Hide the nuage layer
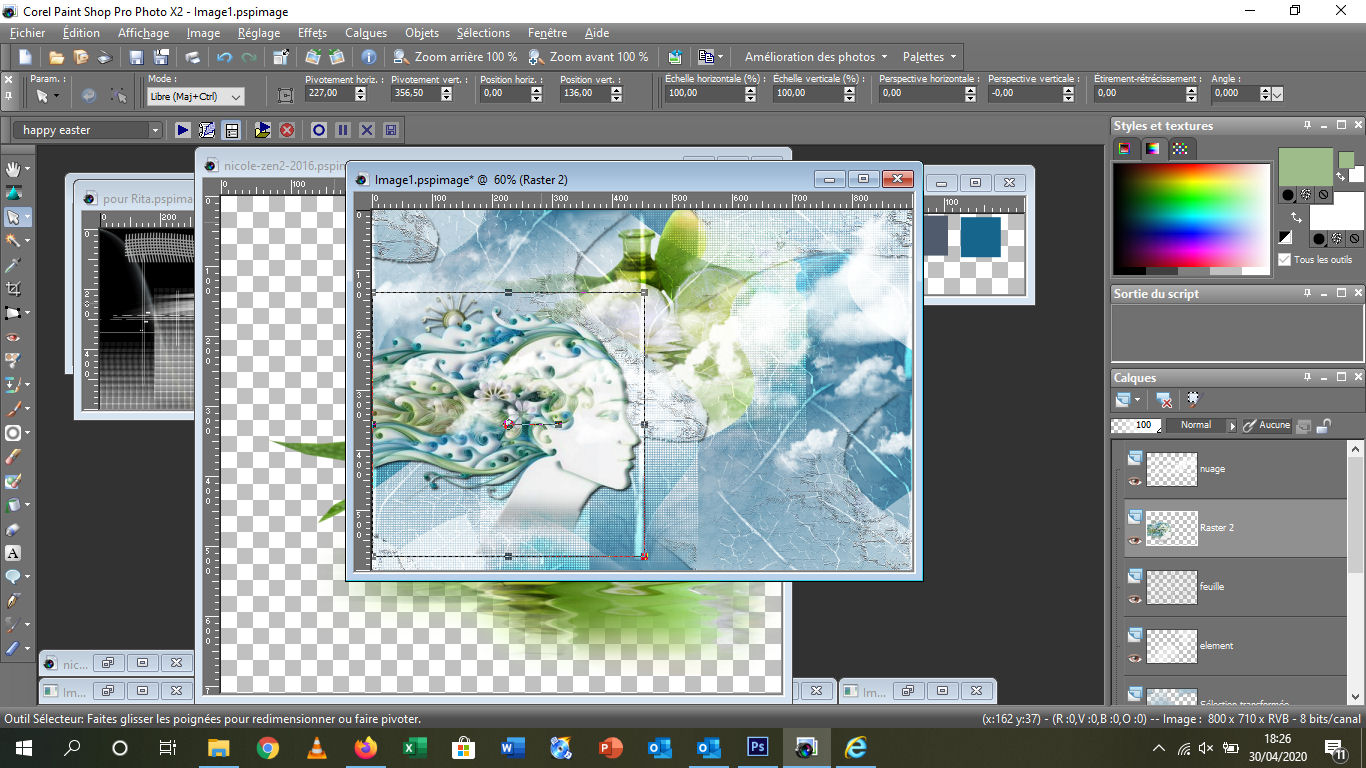Viewport: 1366px width, 768px height. pyautogui.click(x=1135, y=481)
